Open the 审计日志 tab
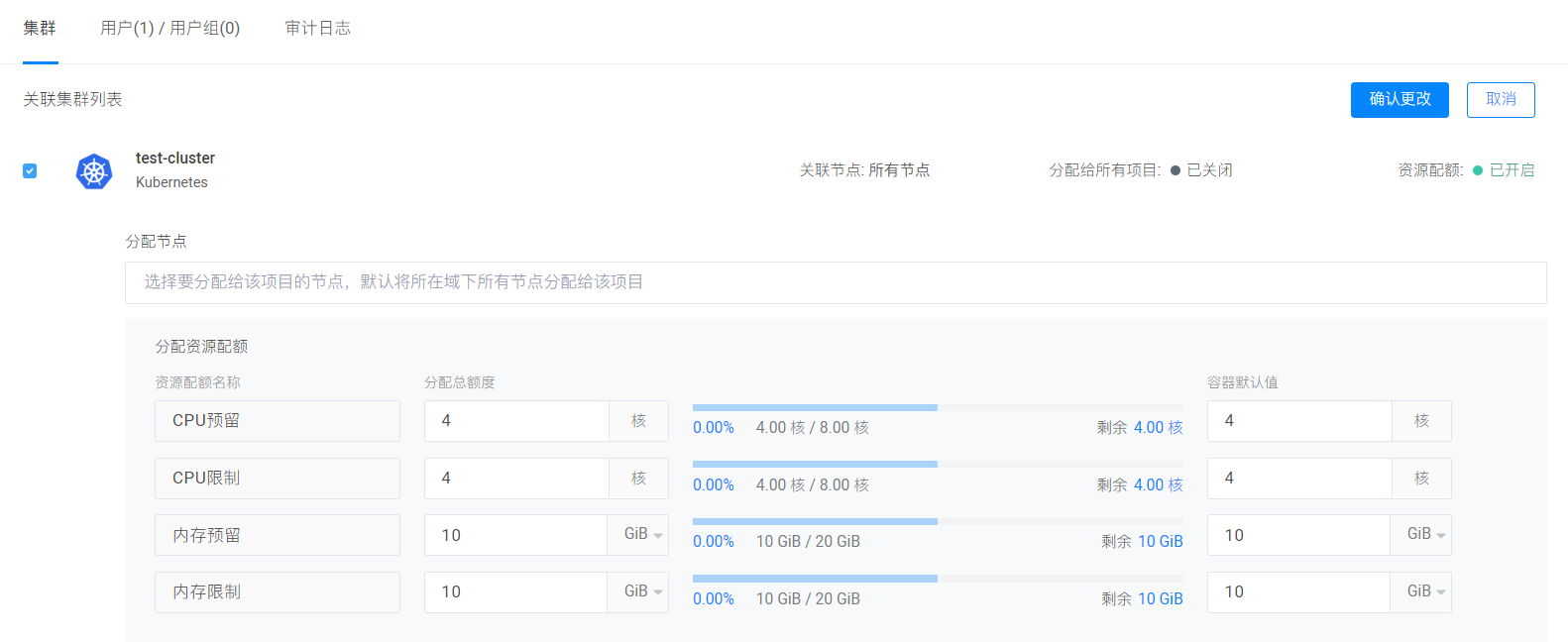This screenshot has width=1568, height=642. [317, 28]
